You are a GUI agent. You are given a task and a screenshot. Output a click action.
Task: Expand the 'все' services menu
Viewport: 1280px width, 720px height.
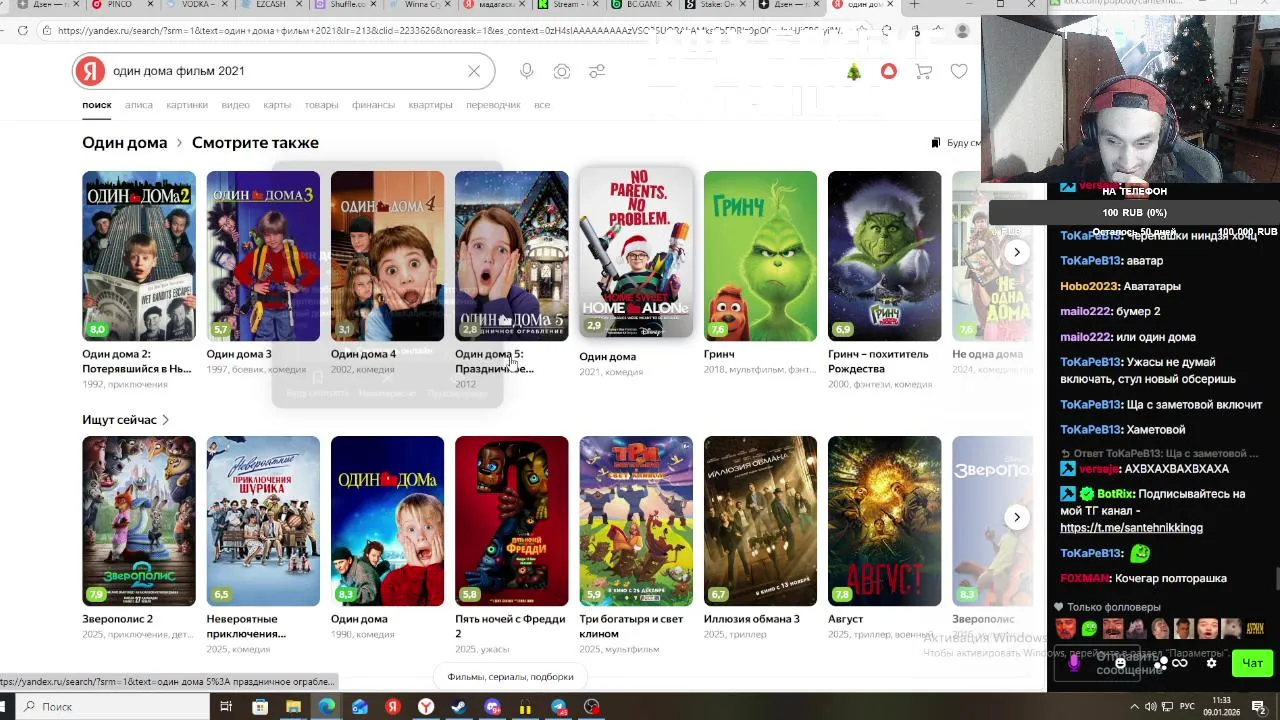point(542,105)
